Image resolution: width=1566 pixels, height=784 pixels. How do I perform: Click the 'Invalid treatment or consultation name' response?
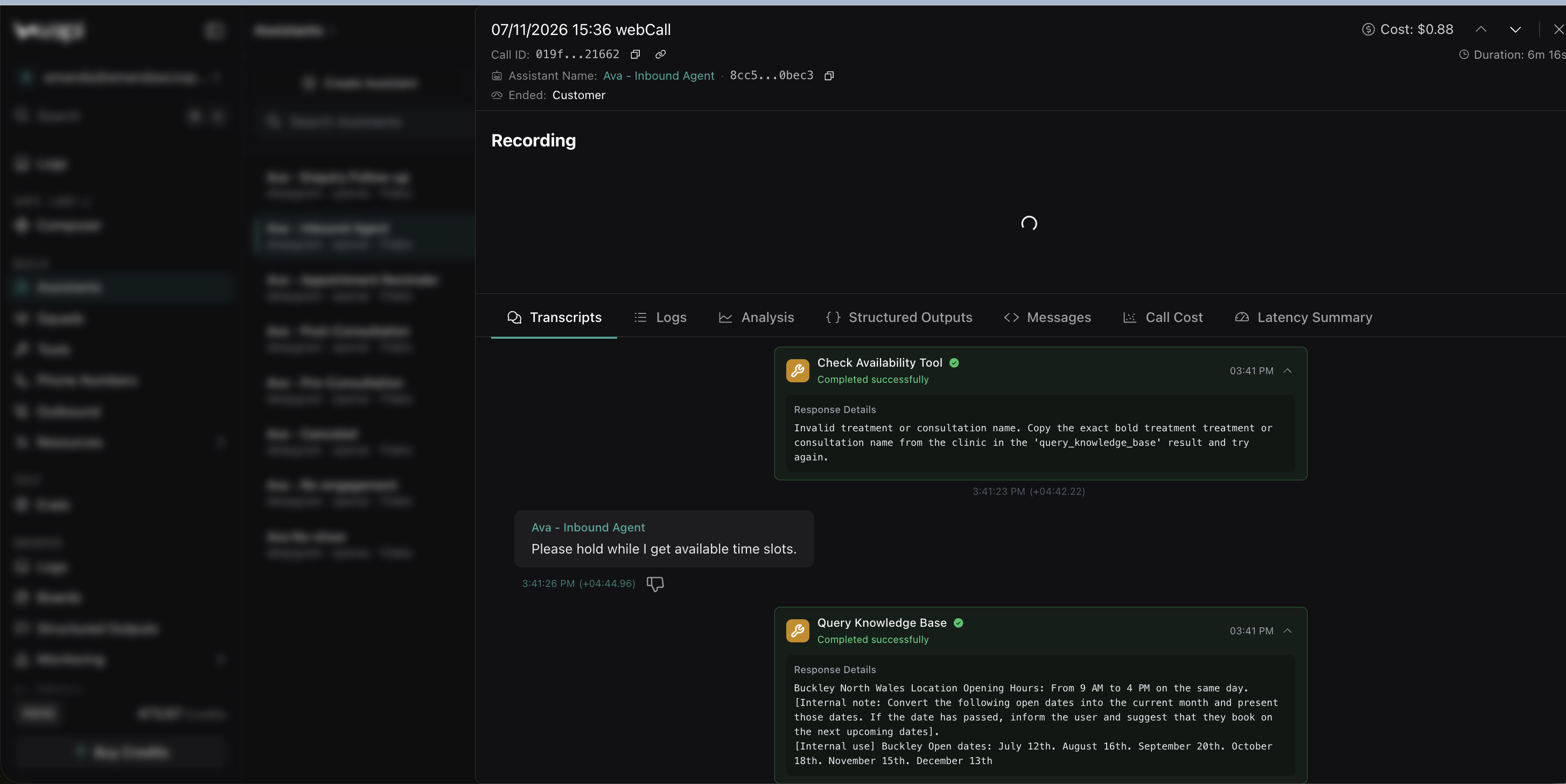pyautogui.click(x=1033, y=443)
